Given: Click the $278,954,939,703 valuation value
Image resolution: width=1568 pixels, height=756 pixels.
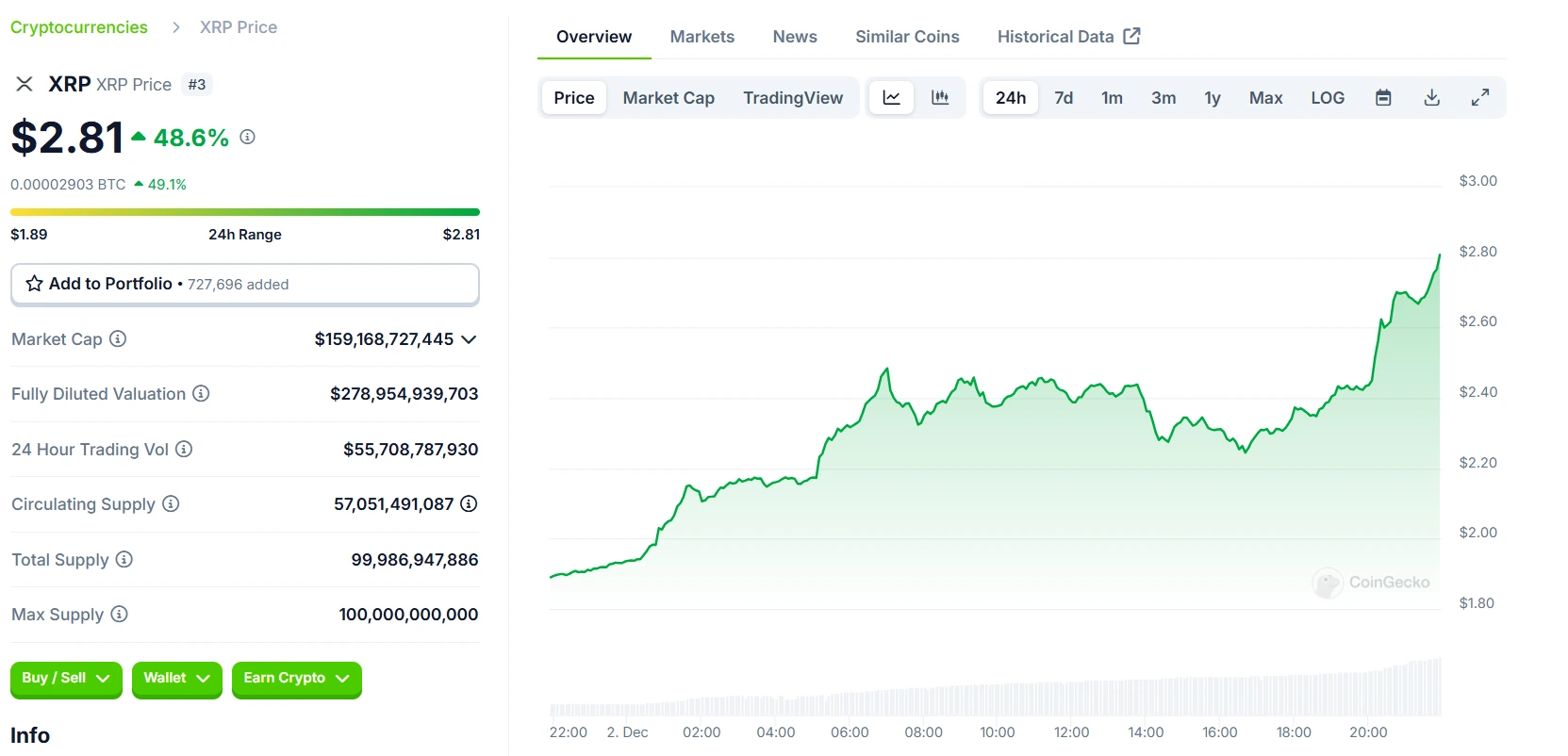Looking at the screenshot, I should (404, 394).
